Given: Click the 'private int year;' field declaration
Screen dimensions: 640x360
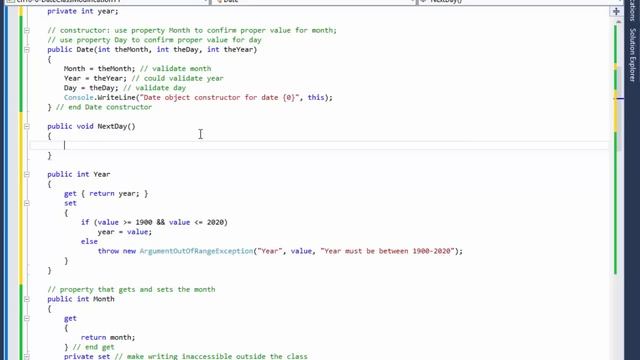Looking at the screenshot, I should tap(82, 11).
